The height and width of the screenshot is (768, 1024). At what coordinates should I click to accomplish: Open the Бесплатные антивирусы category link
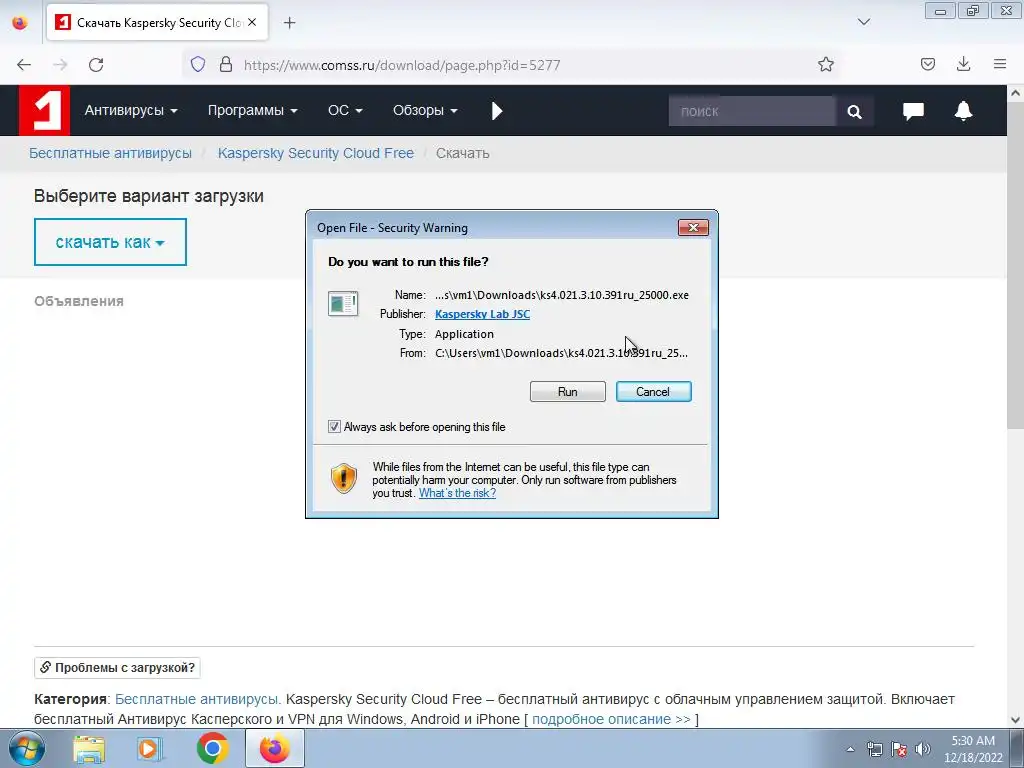point(197,699)
